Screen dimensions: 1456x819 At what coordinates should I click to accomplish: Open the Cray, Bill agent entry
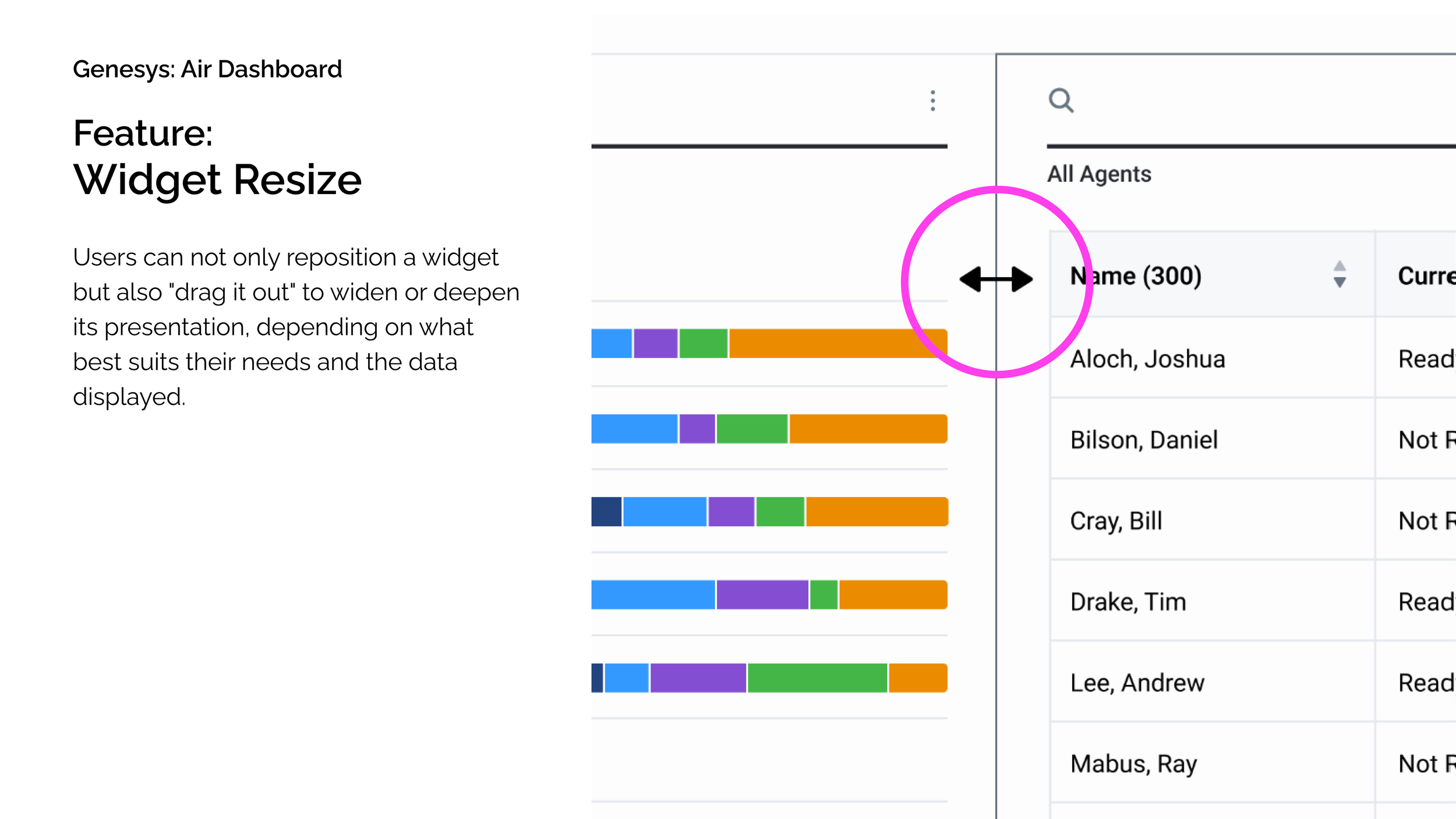click(x=1116, y=521)
